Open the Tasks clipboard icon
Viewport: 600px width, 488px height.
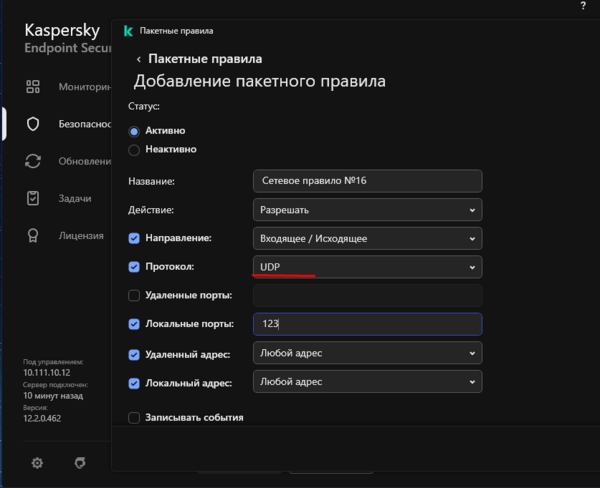(x=33, y=198)
